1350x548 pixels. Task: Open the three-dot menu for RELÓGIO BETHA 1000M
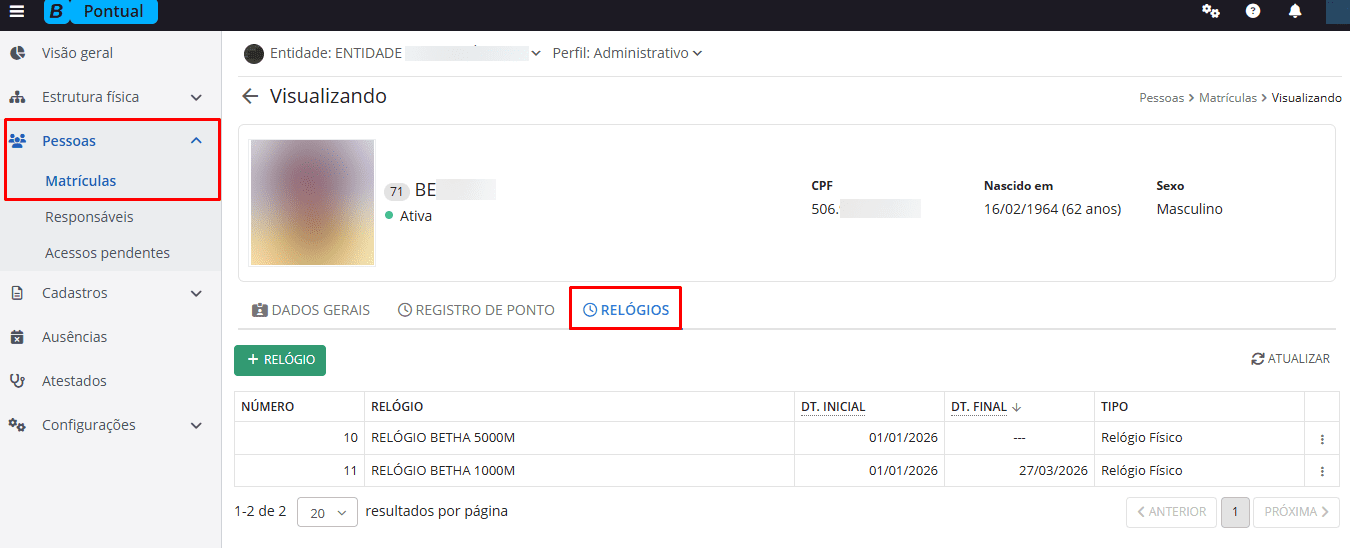(x=1322, y=472)
